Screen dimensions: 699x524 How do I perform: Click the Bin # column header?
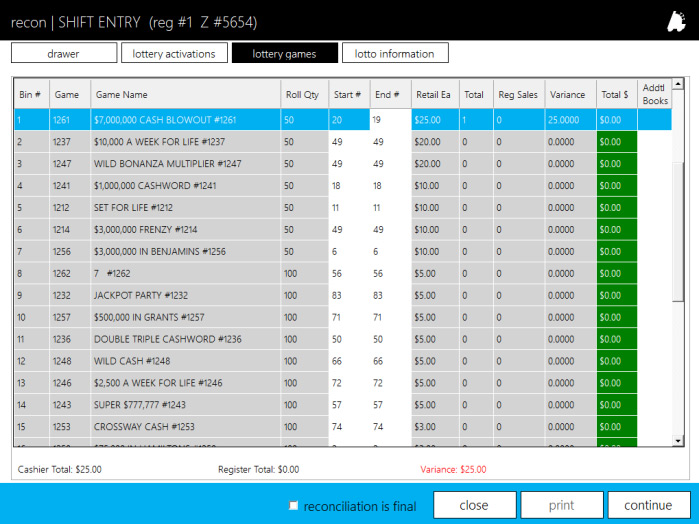click(x=31, y=94)
